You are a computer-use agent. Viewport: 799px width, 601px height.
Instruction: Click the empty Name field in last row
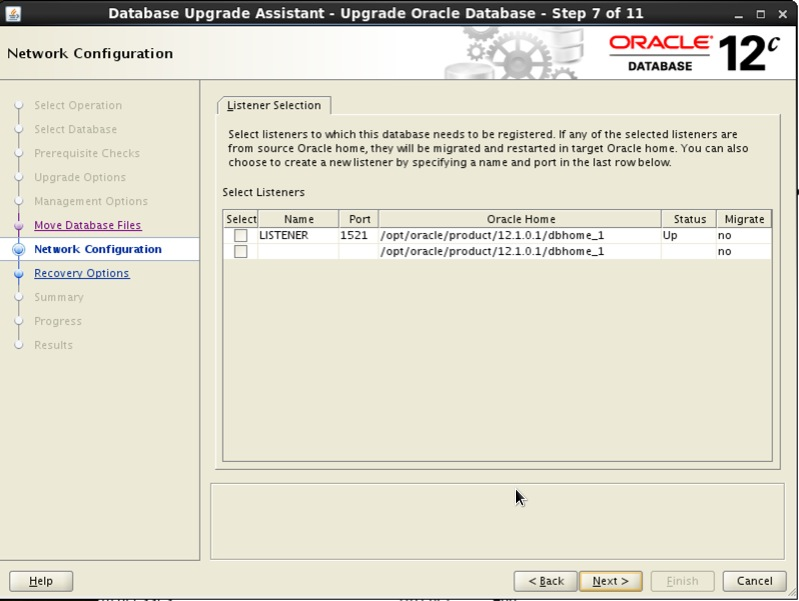coord(298,251)
